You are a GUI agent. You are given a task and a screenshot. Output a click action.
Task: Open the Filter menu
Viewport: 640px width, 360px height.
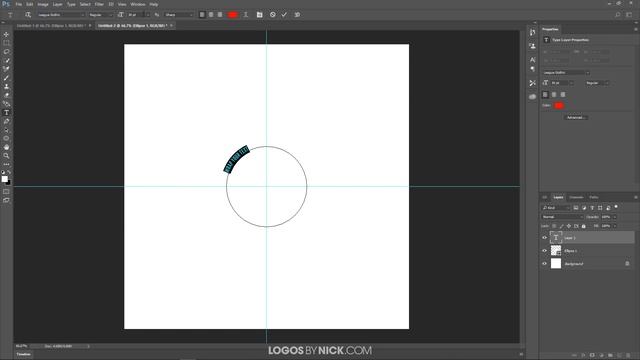(99, 4)
